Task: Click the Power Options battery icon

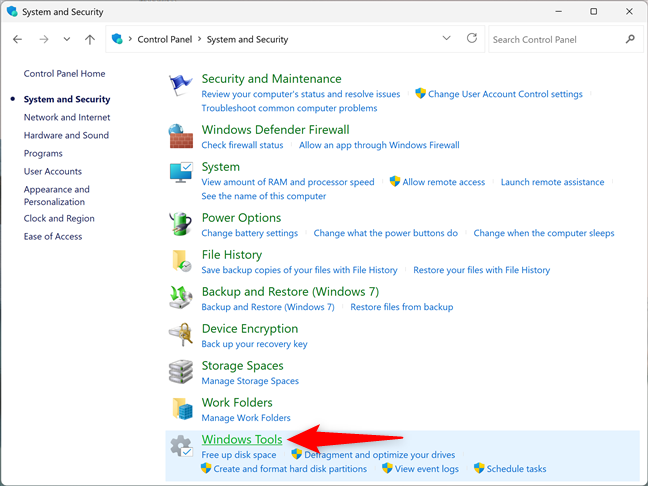Action: (x=181, y=224)
